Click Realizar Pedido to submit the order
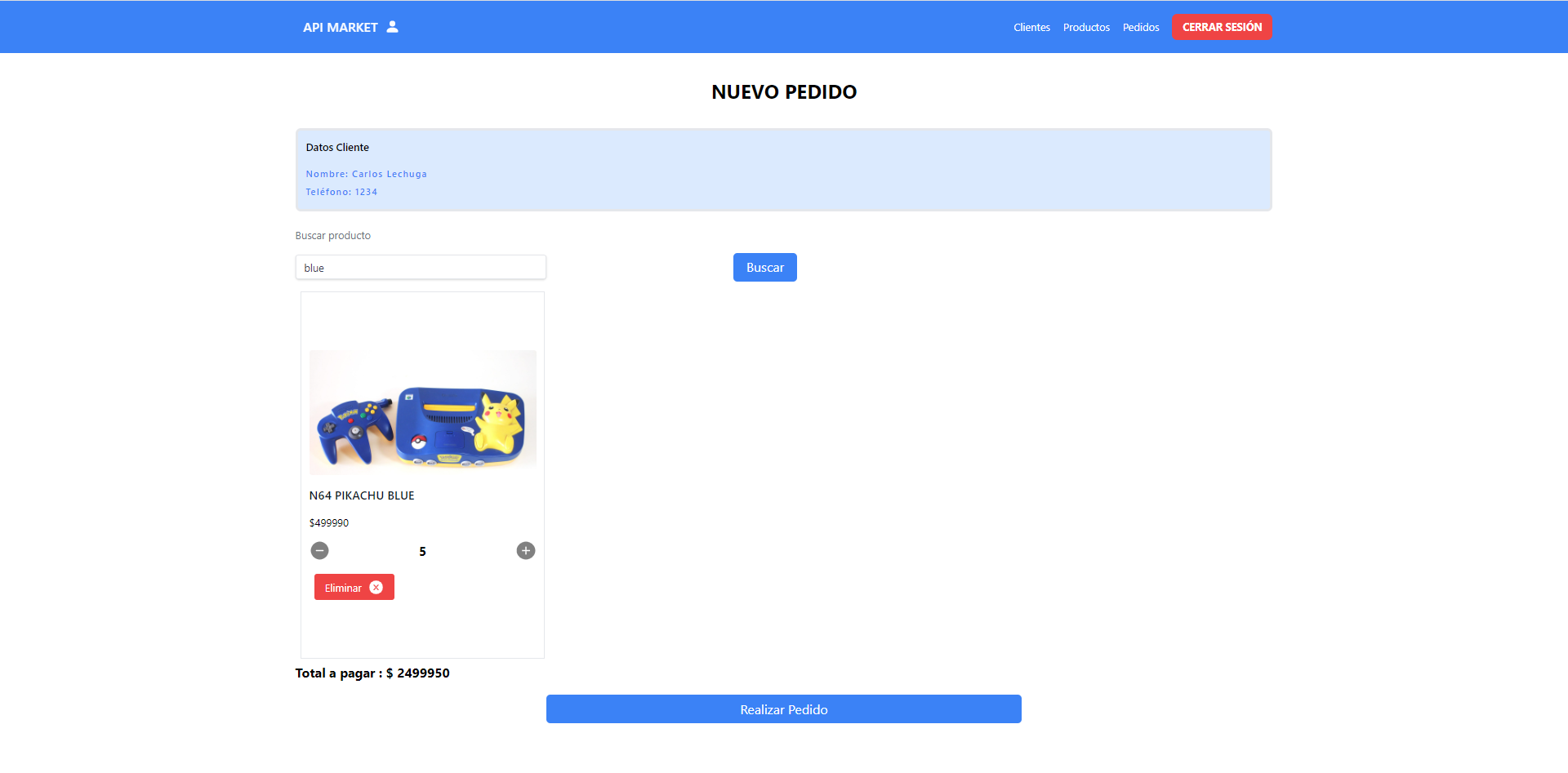This screenshot has width=1568, height=773. click(783, 709)
